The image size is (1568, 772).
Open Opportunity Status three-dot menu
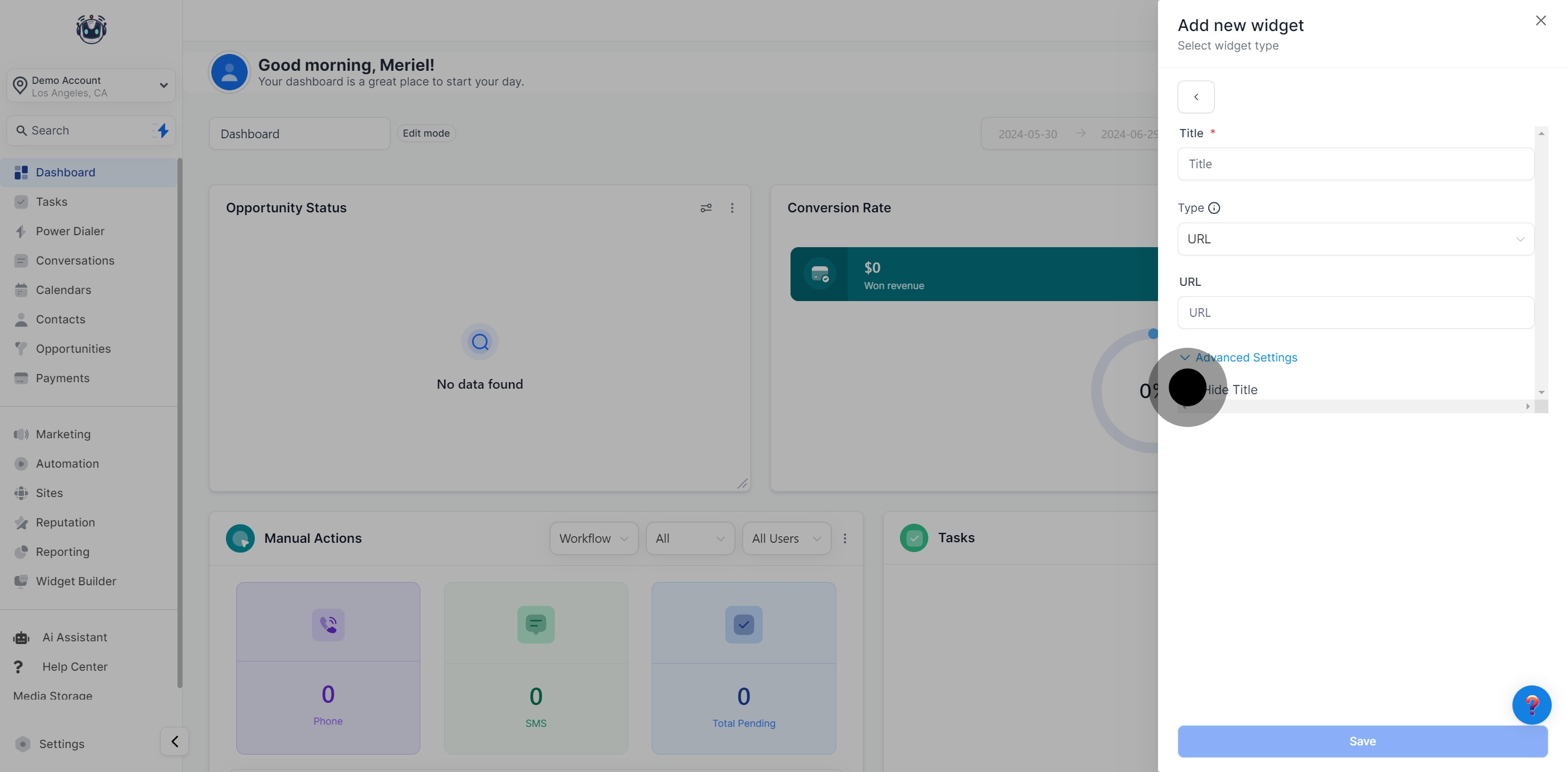click(x=732, y=207)
